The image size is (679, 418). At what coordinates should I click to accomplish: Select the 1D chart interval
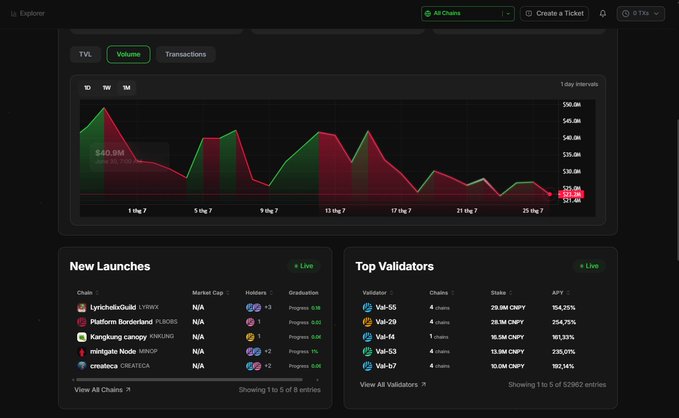(x=87, y=88)
